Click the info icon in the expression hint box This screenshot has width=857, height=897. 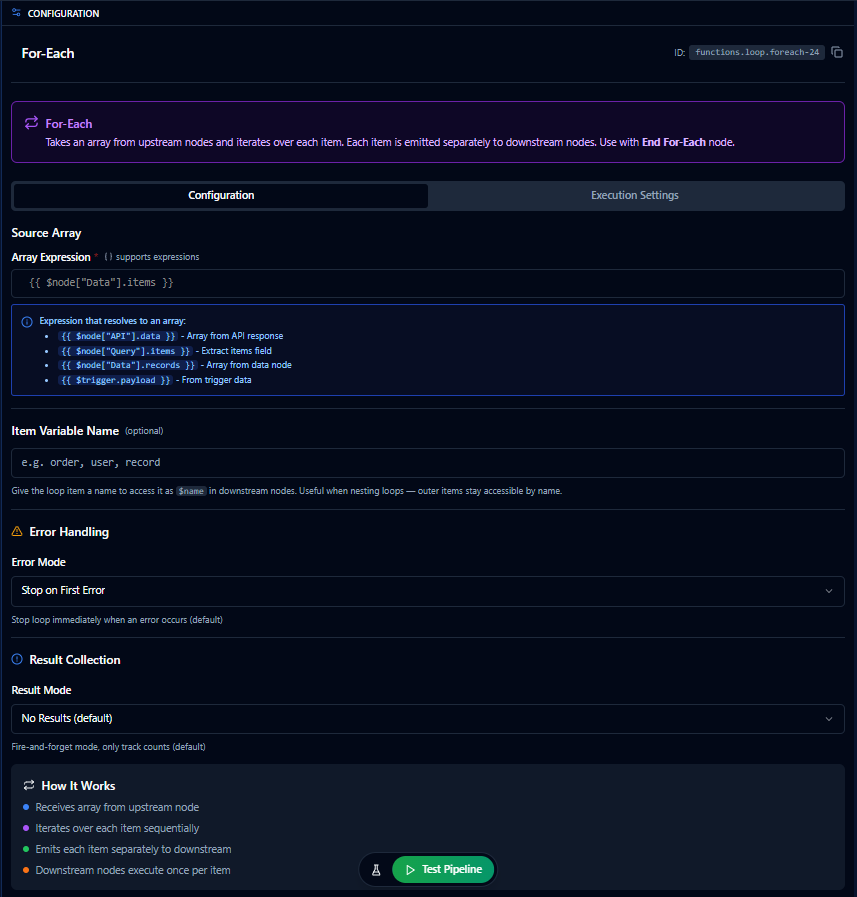point(27,321)
